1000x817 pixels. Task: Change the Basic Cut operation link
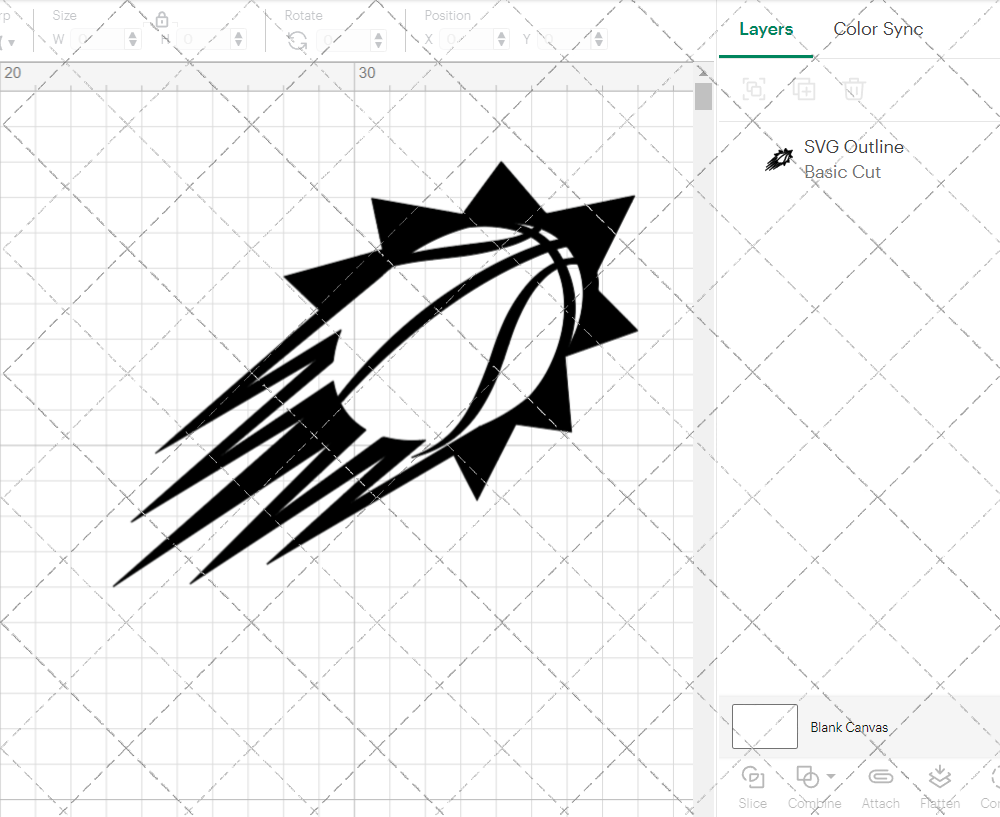coord(843,172)
